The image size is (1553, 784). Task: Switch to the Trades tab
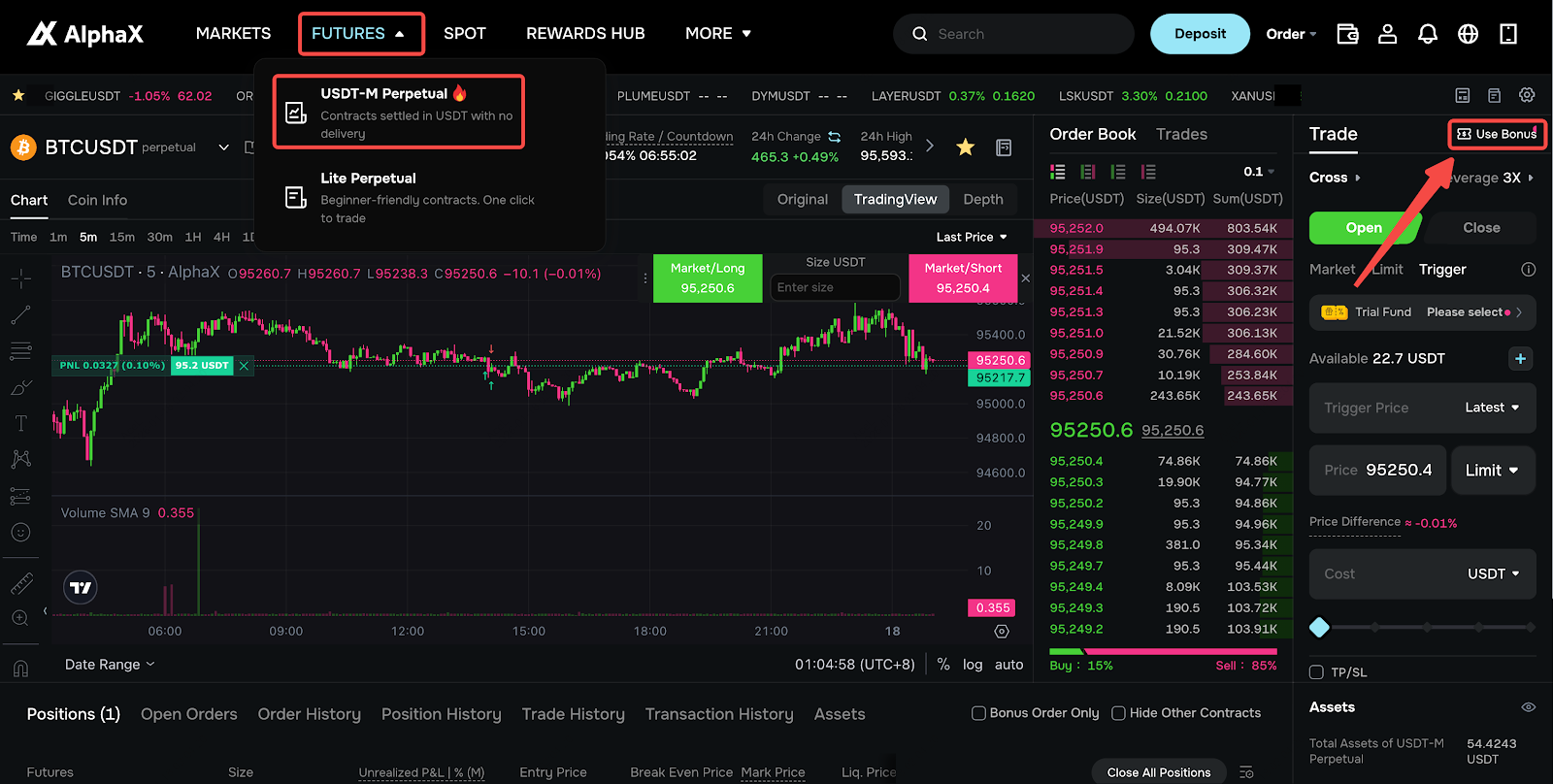[x=1181, y=134]
